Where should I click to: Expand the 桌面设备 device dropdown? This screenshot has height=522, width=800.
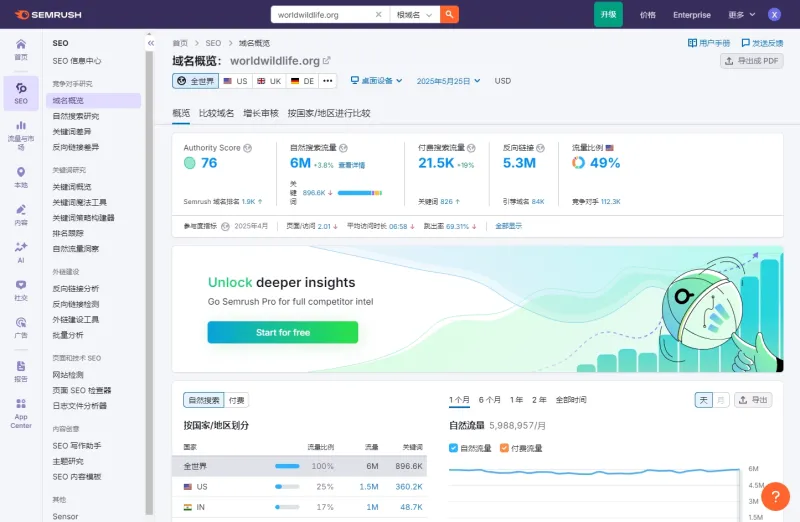click(x=377, y=81)
